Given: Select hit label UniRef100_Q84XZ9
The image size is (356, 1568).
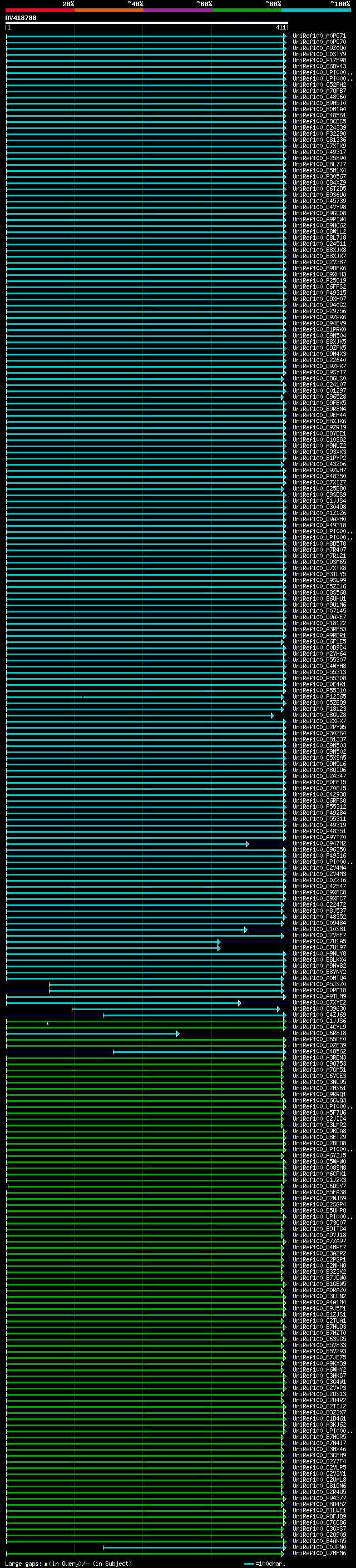Looking at the screenshot, I should pos(319,182).
